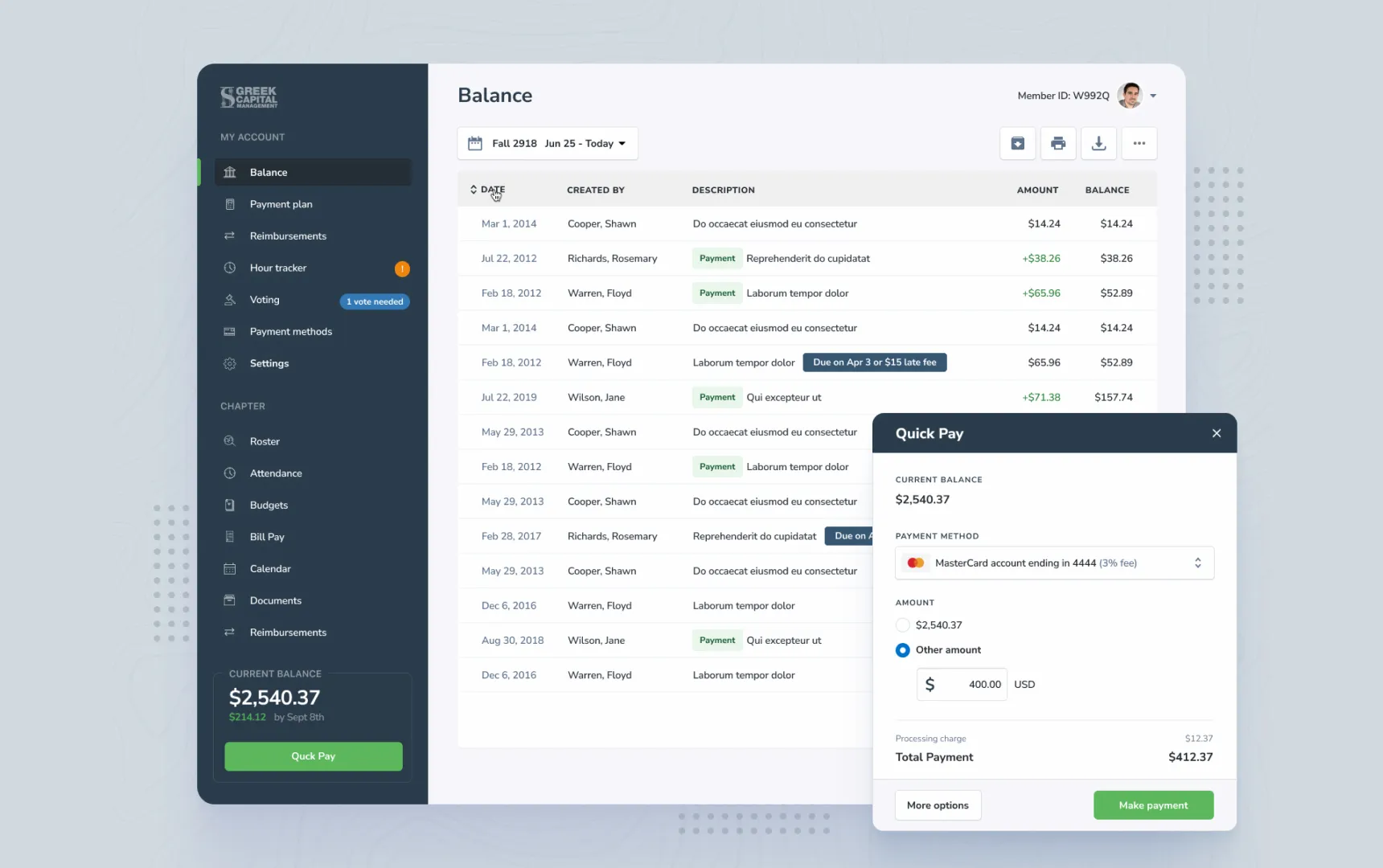Go to Voting in the sidebar
Viewport: 1383px width, 868px height.
[x=265, y=300]
